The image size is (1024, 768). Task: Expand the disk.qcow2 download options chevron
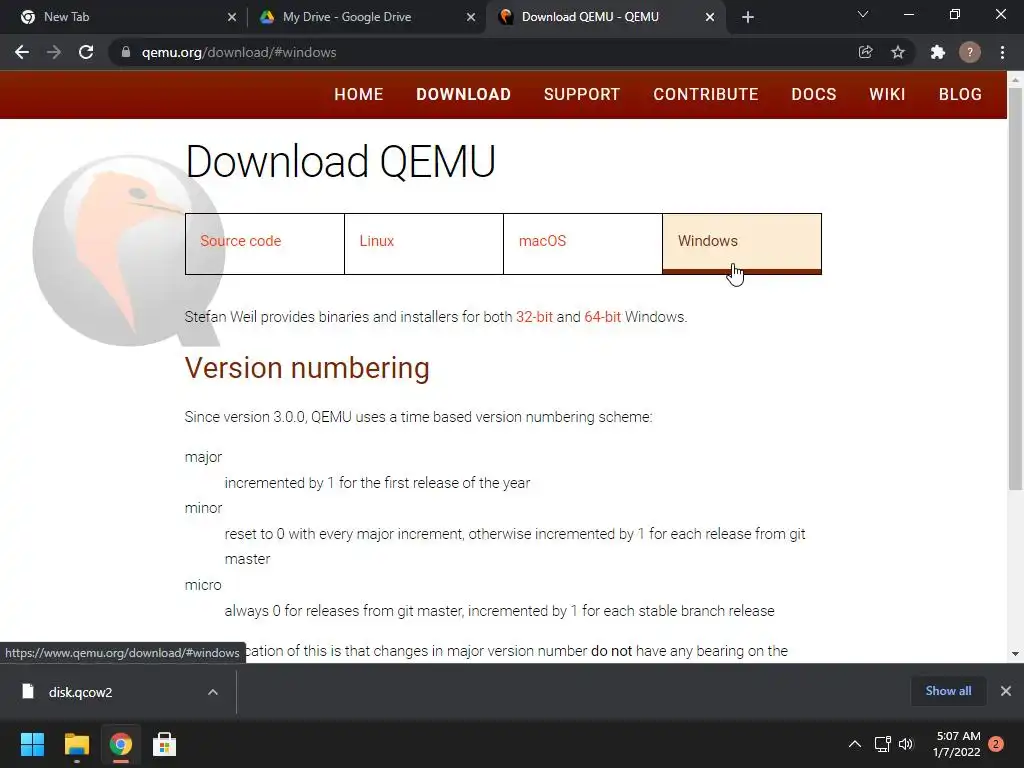coord(213,692)
